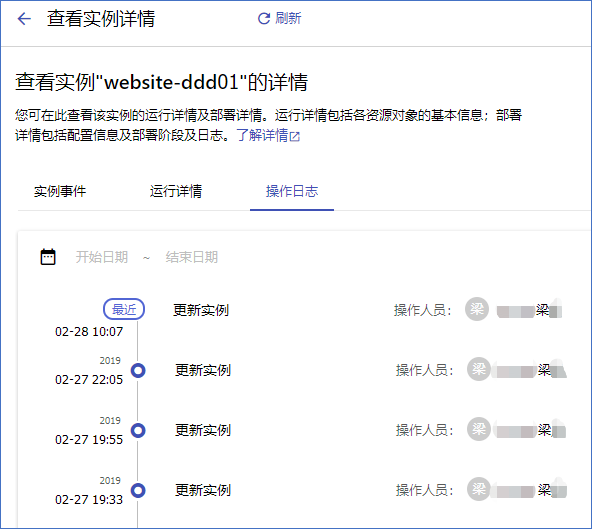The image size is (593, 530).
Task: Click 更新实例 entry at 02-28 10:07
Action: 201,310
